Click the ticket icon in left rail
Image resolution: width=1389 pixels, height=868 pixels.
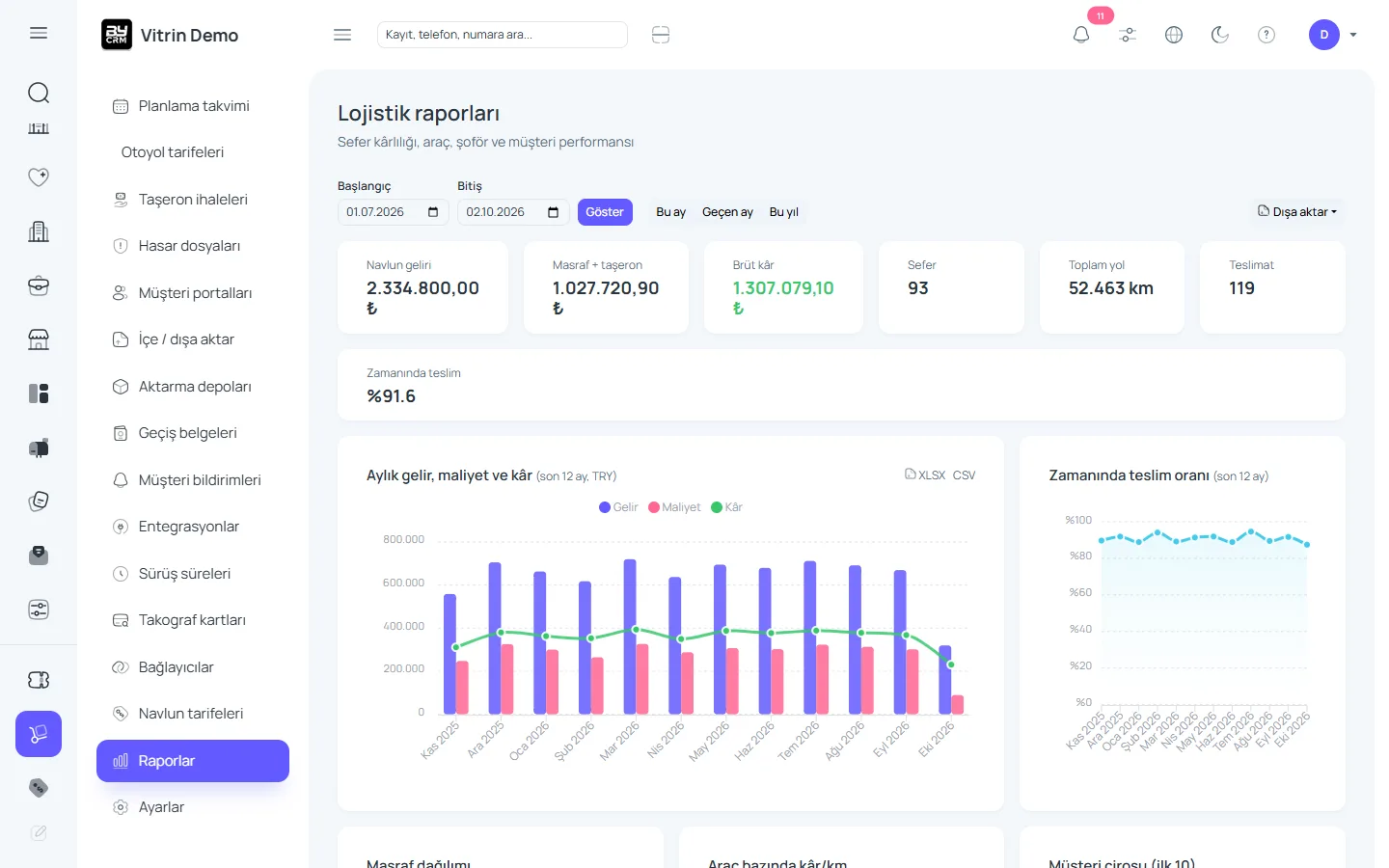(39, 680)
